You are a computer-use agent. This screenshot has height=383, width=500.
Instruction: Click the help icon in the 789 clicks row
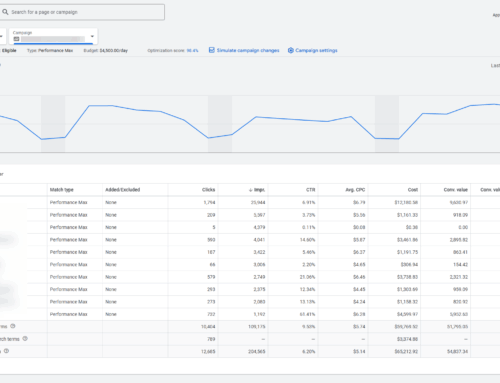coord(25,339)
